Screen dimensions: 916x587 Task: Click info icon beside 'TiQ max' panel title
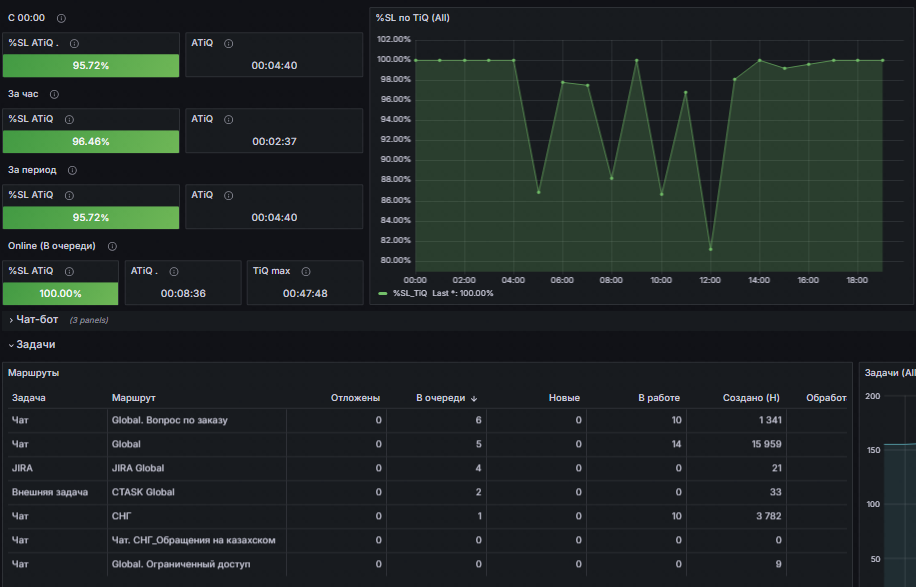[306, 271]
